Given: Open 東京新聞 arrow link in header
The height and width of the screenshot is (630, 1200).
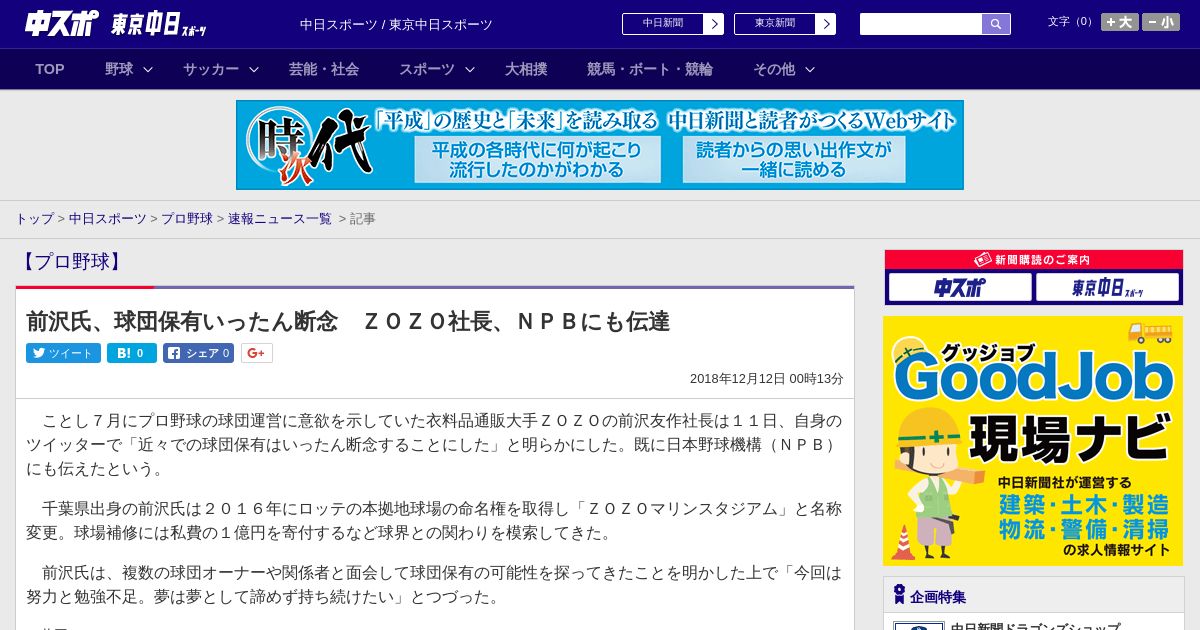Looking at the screenshot, I should tap(785, 24).
